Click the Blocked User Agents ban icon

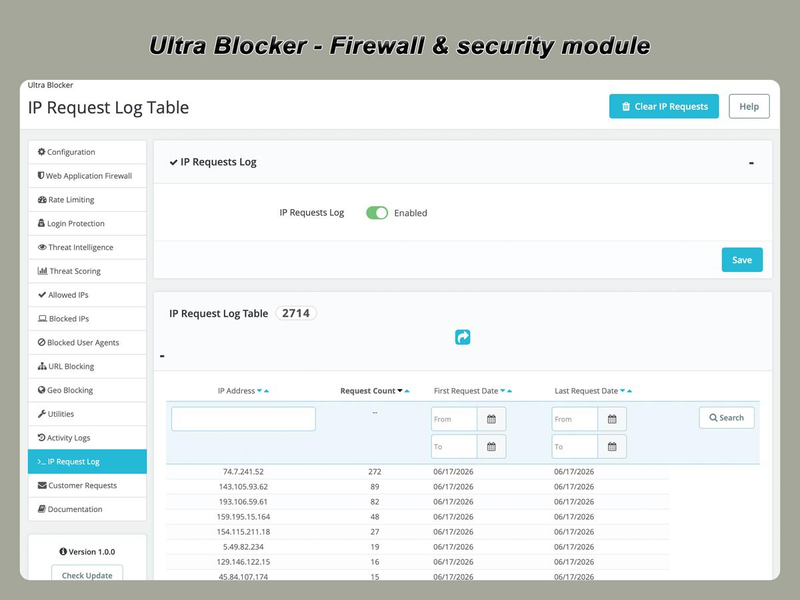click(x=41, y=342)
